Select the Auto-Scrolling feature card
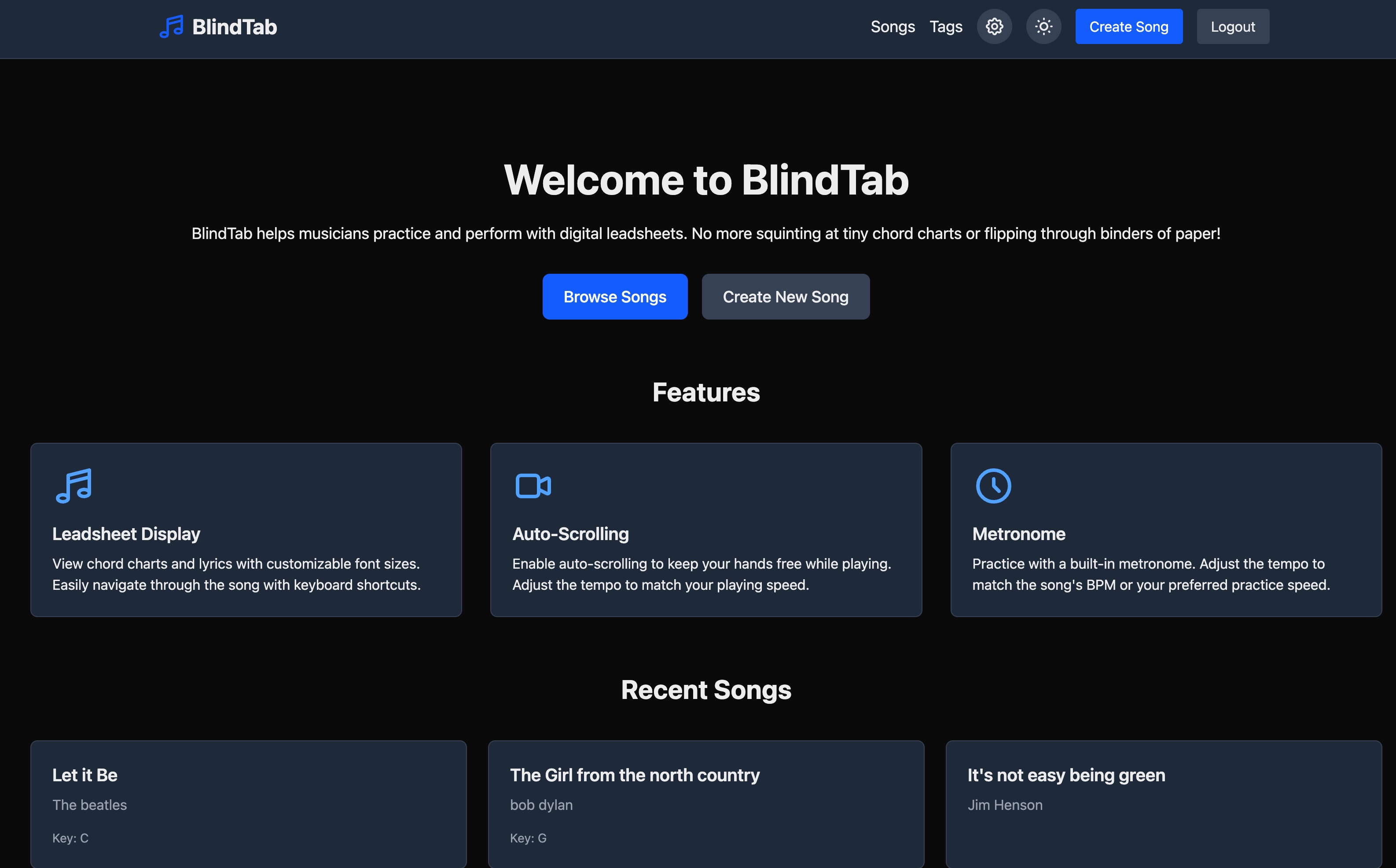The width and height of the screenshot is (1396, 868). click(706, 530)
